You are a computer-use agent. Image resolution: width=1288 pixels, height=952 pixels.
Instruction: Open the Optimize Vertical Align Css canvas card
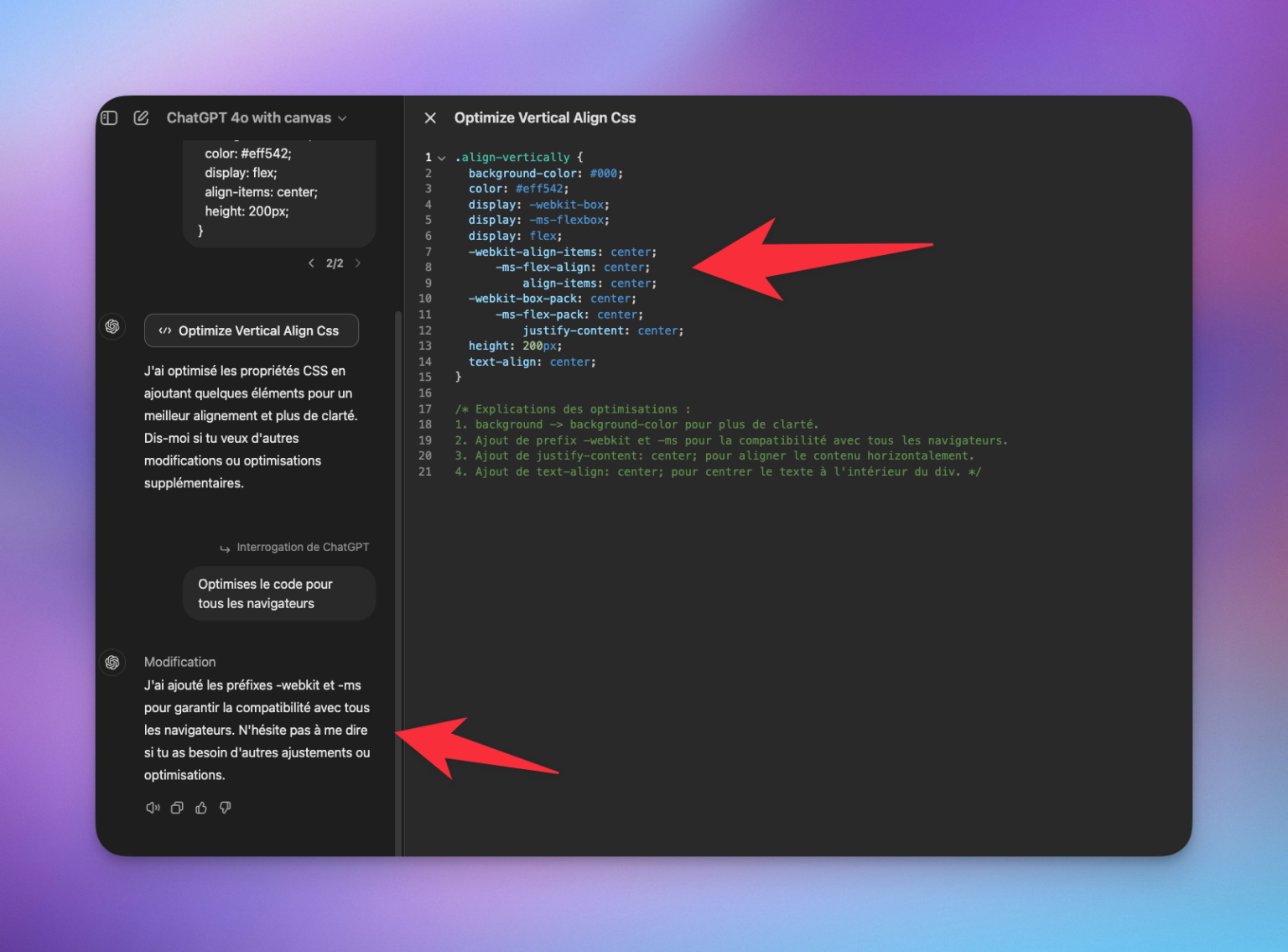pos(251,330)
